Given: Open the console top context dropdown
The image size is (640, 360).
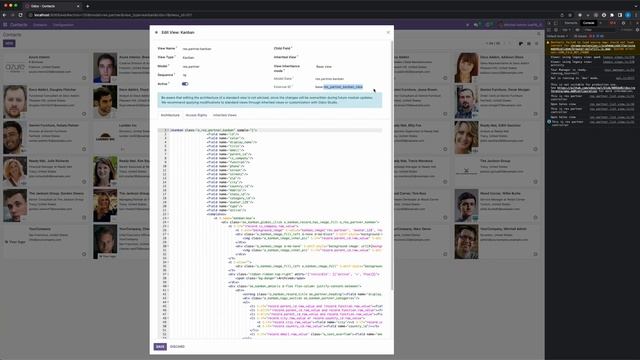Looking at the screenshot, I should coord(567,30).
